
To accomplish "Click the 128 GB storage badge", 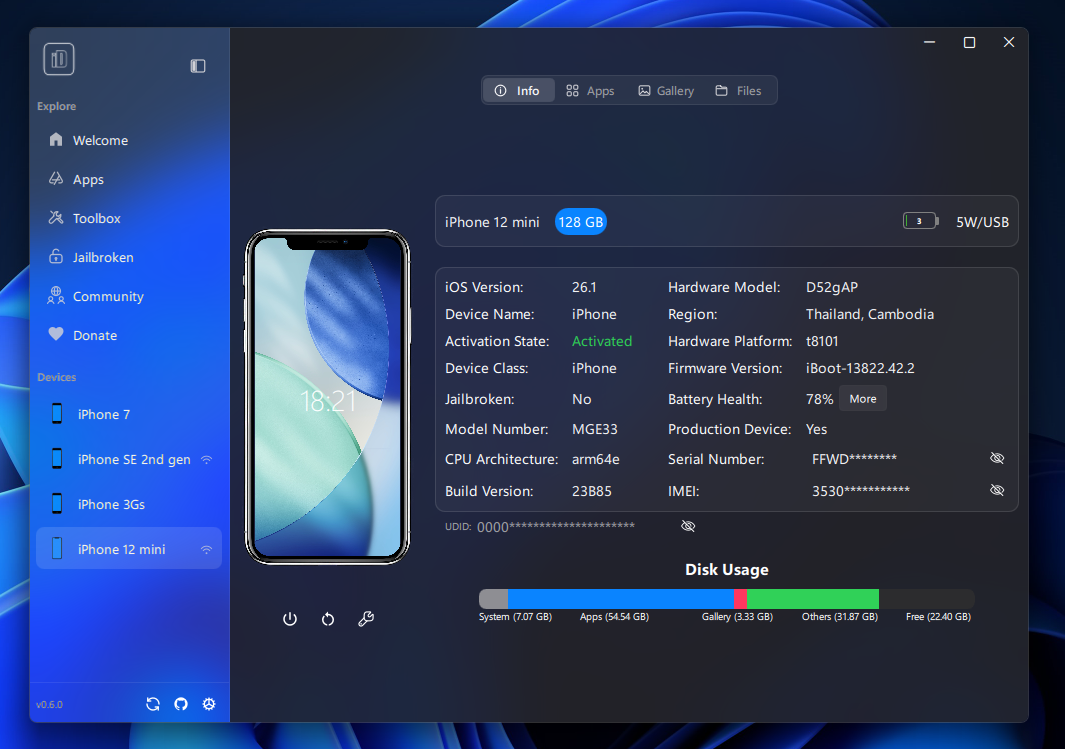I will coord(581,222).
